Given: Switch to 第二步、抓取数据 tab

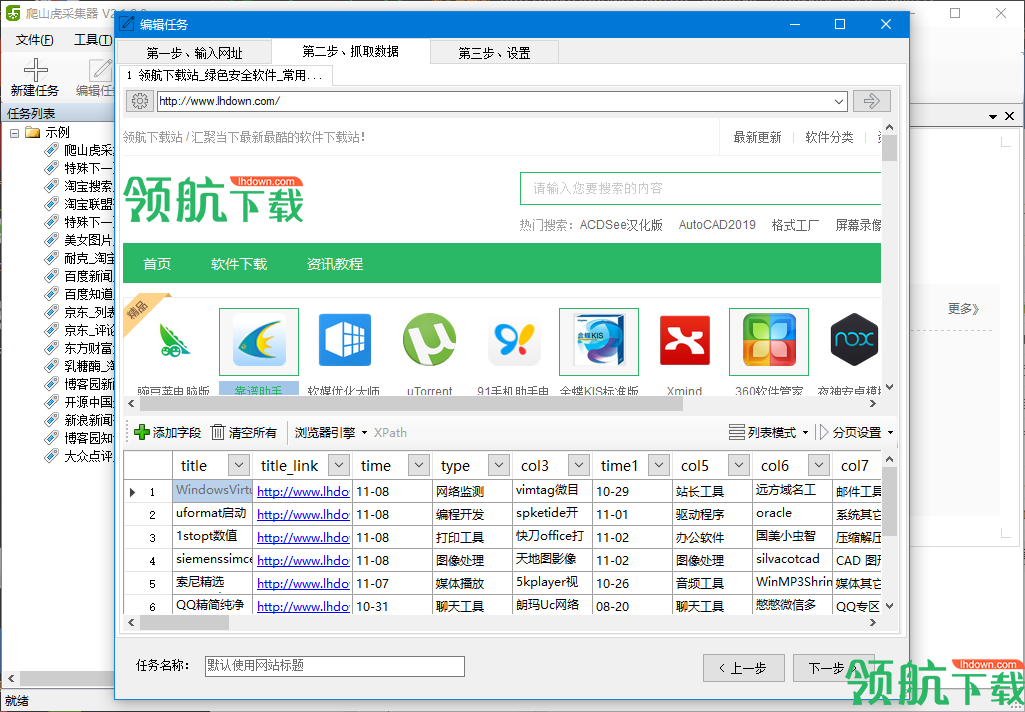Looking at the screenshot, I should pos(350,52).
